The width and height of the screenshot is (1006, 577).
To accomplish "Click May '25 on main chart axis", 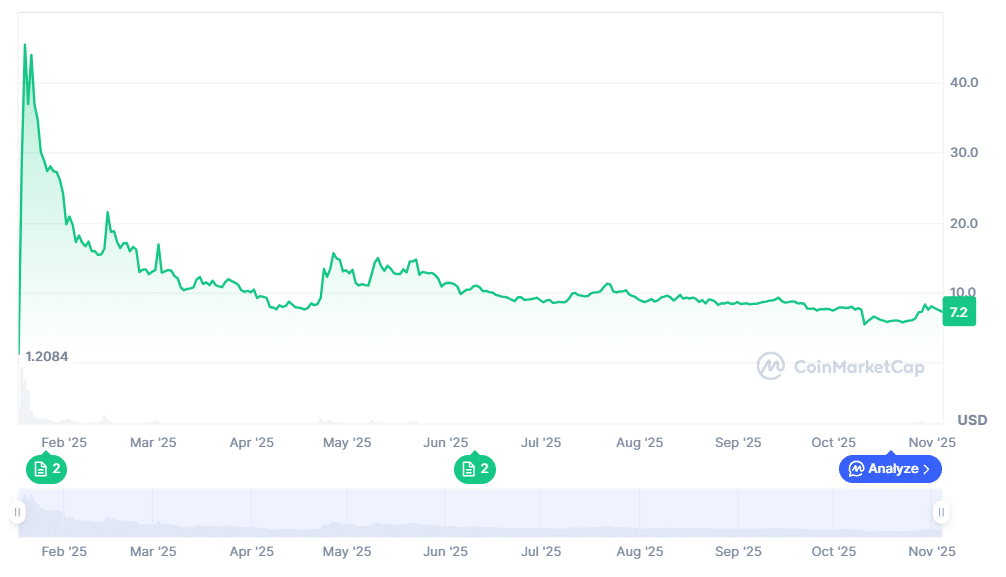I will pos(347,442).
